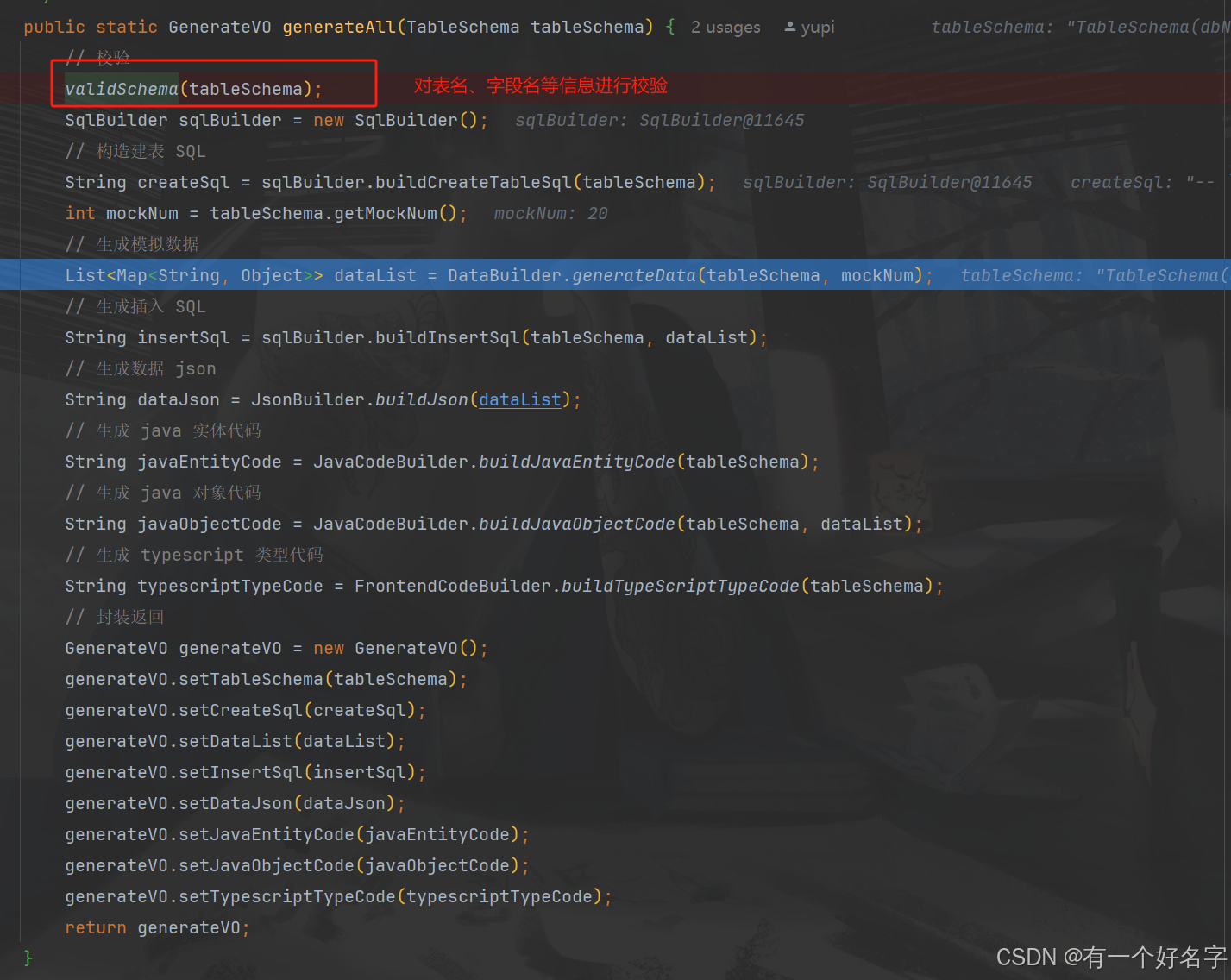Click the "// 生成数据 json" comment

(x=141, y=368)
